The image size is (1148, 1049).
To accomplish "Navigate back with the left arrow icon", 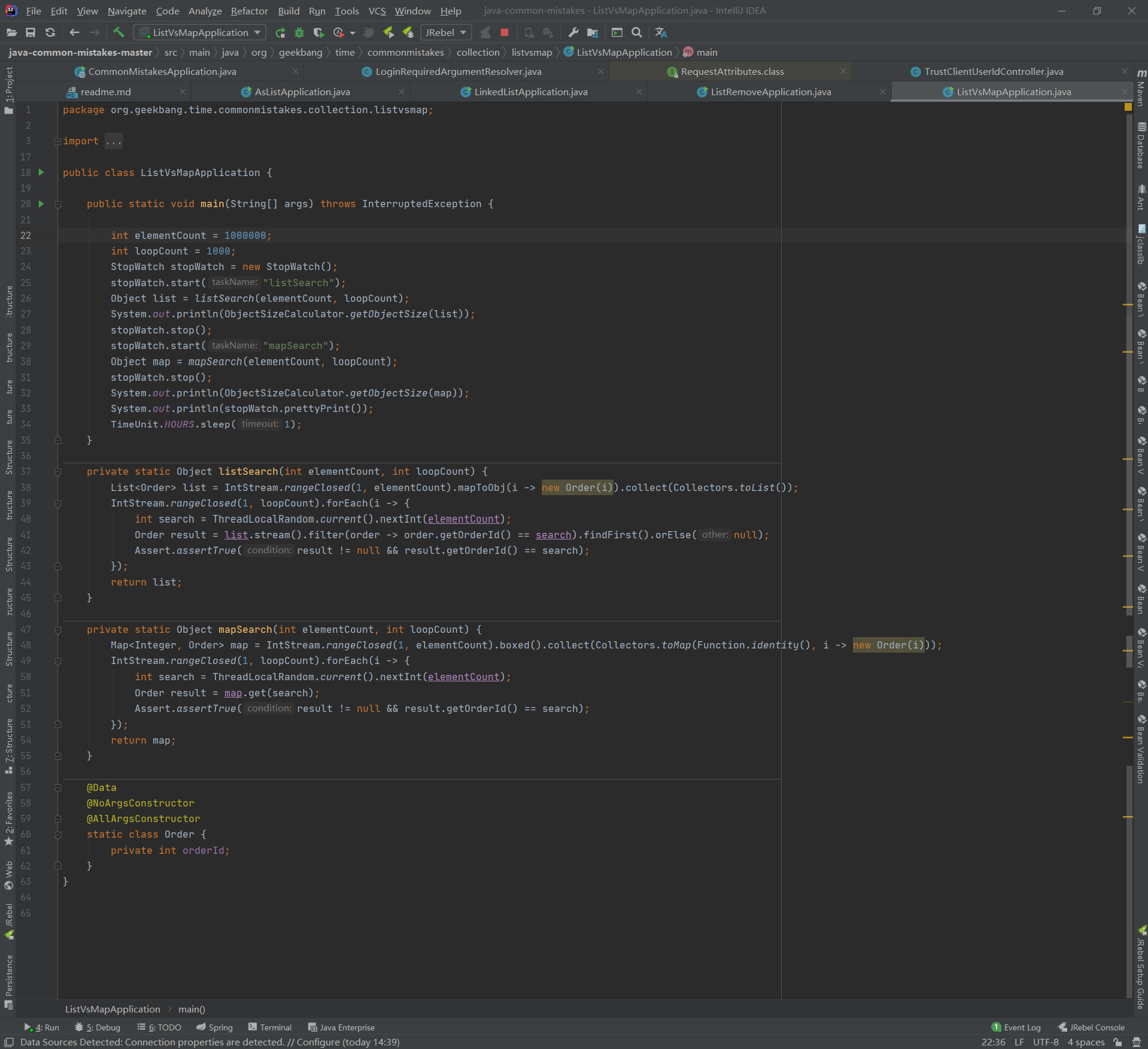I will [74, 33].
